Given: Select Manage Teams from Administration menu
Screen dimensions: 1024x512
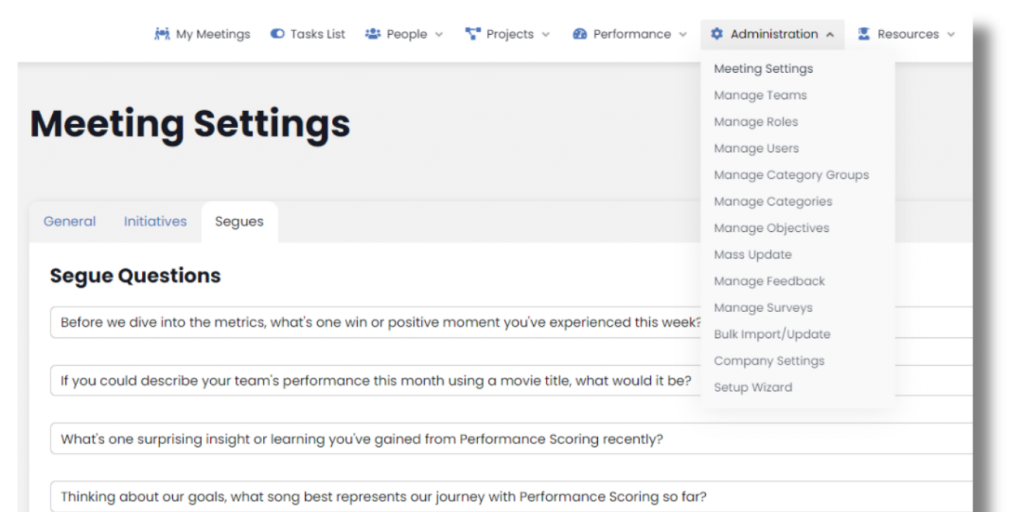Looking at the screenshot, I should coord(760,96).
